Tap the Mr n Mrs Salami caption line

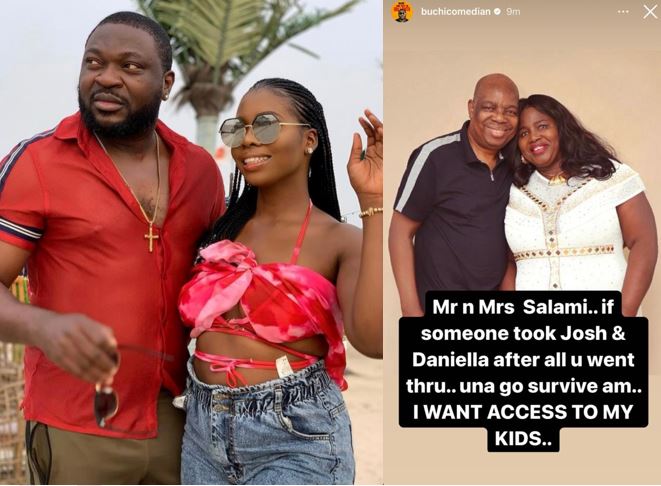(522, 307)
